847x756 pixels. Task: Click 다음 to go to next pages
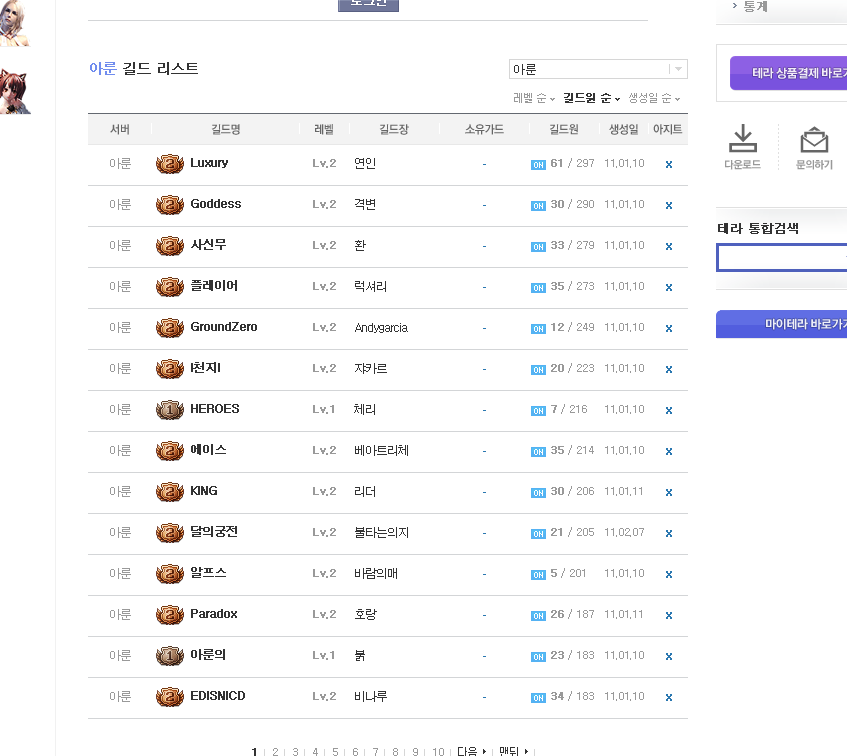471,751
